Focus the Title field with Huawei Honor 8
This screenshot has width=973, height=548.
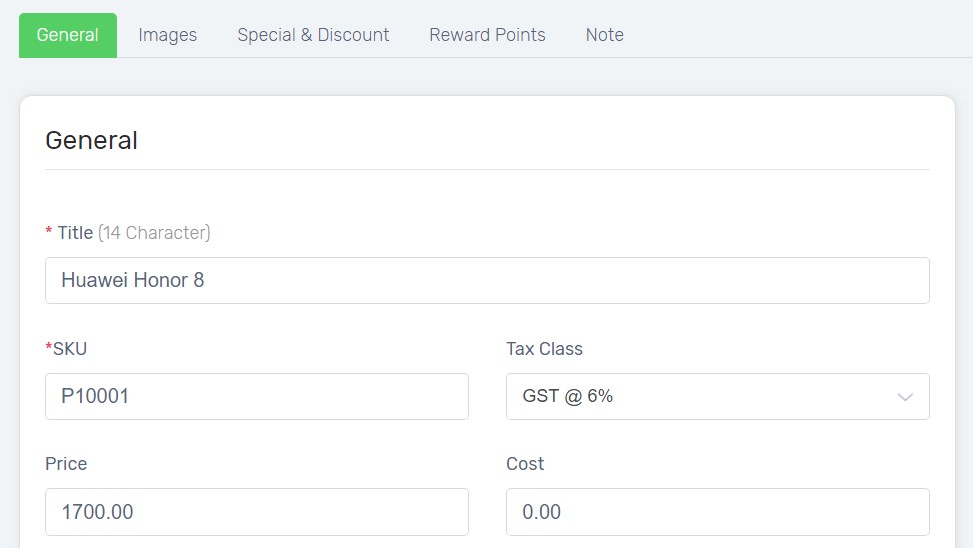click(487, 281)
